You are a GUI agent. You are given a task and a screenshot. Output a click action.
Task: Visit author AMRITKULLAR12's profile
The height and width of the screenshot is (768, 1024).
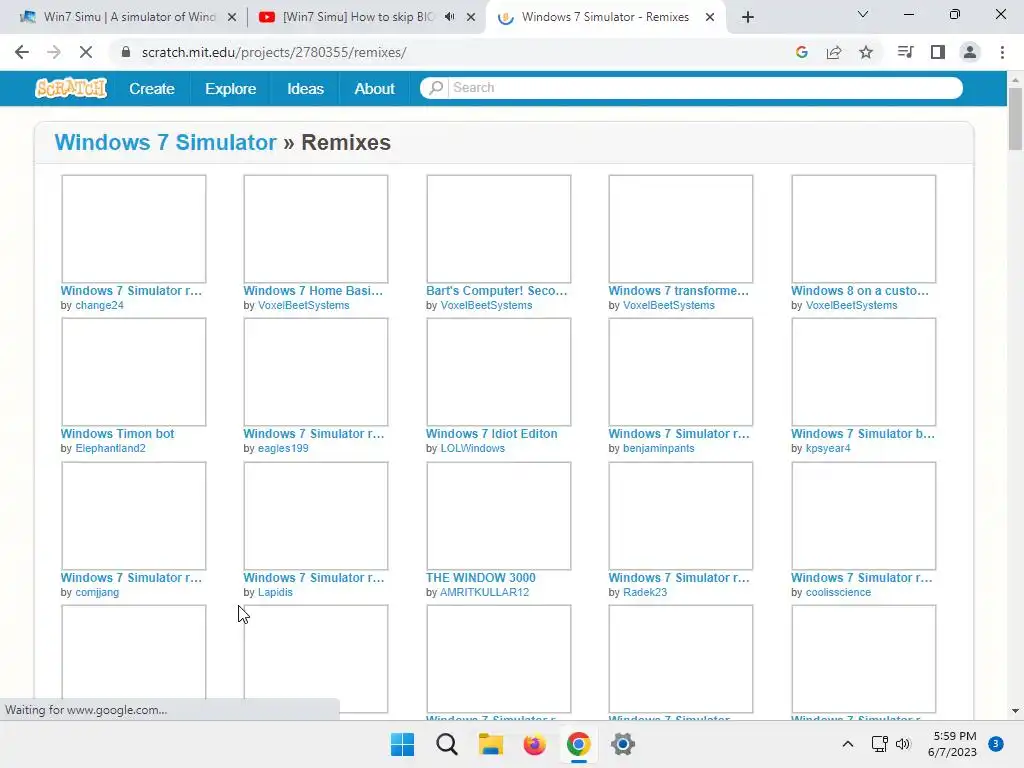click(485, 592)
